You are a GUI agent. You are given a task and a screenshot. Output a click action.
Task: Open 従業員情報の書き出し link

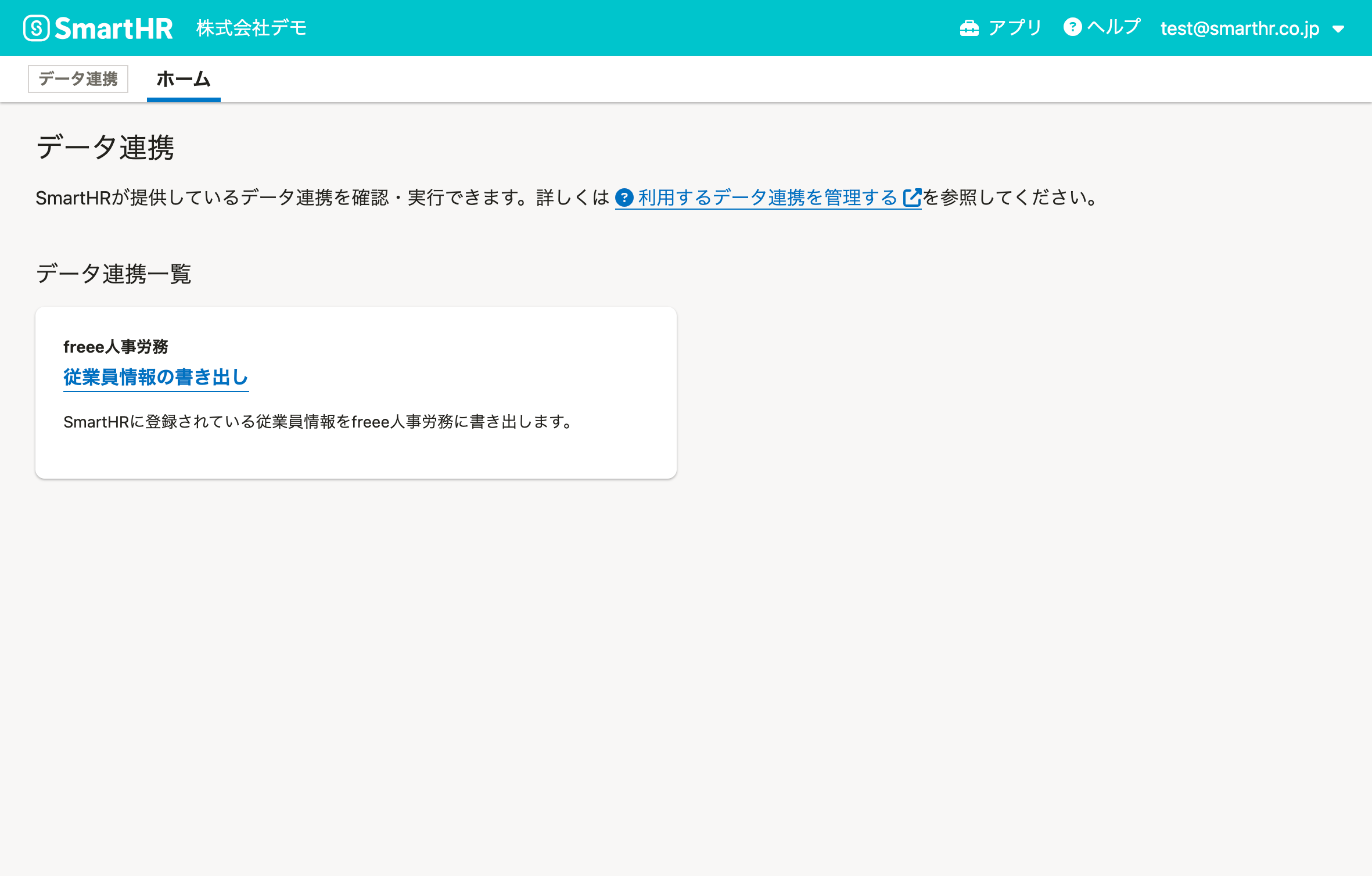pyautogui.click(x=156, y=378)
